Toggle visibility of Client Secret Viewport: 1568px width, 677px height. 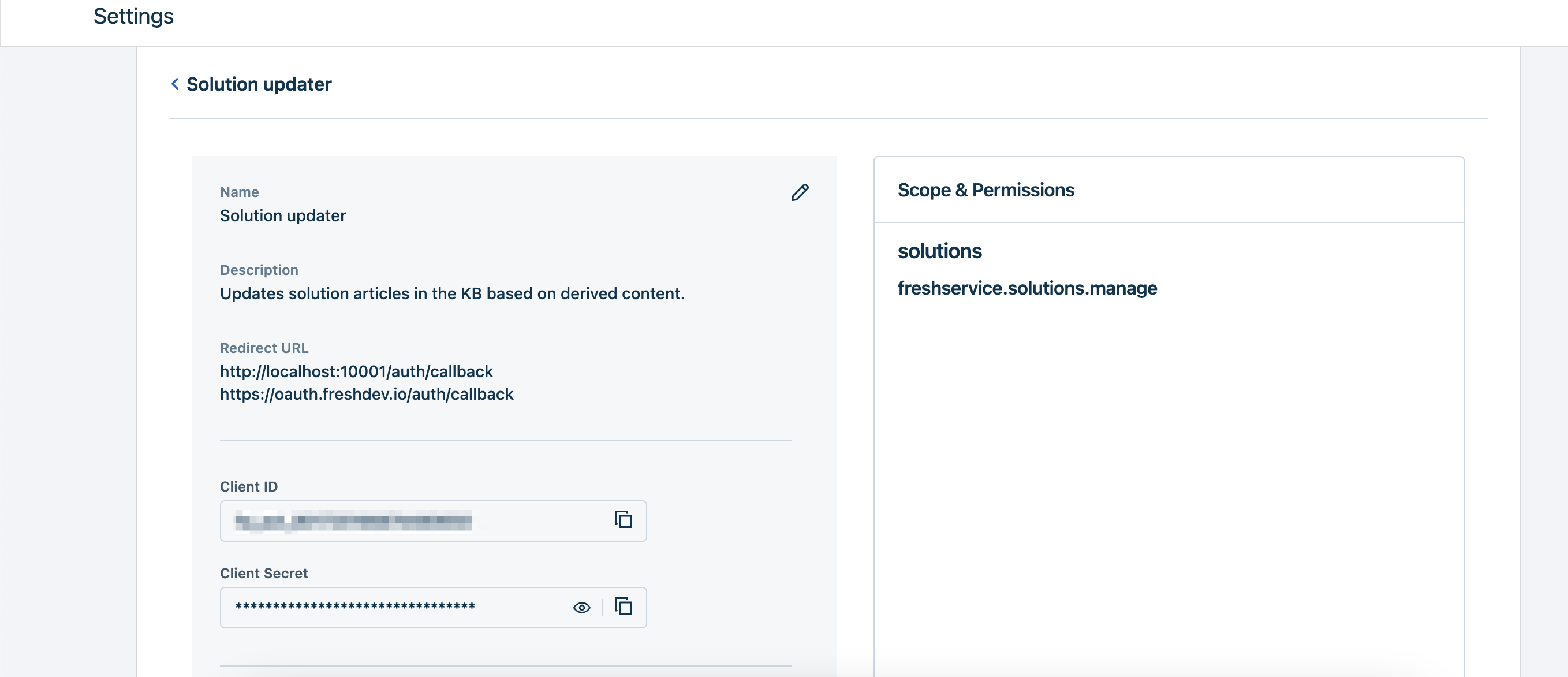pos(581,607)
